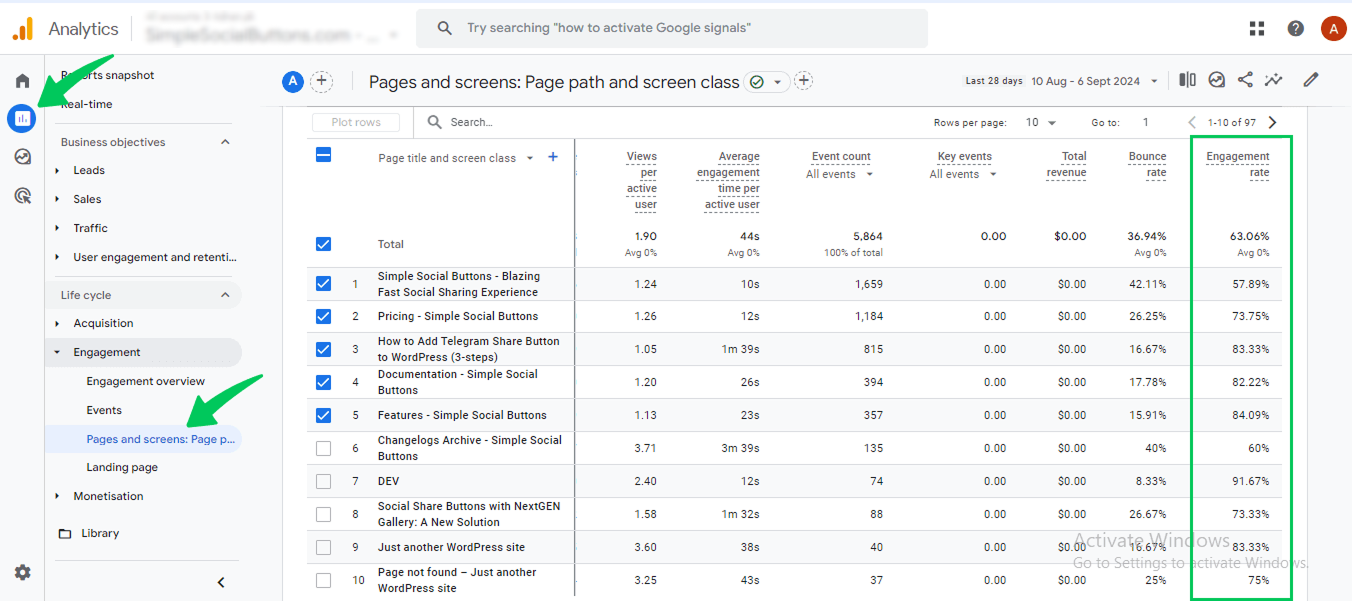1352x601 pixels.
Task: Collapse the Business objectives section
Action: pyautogui.click(x=225, y=142)
